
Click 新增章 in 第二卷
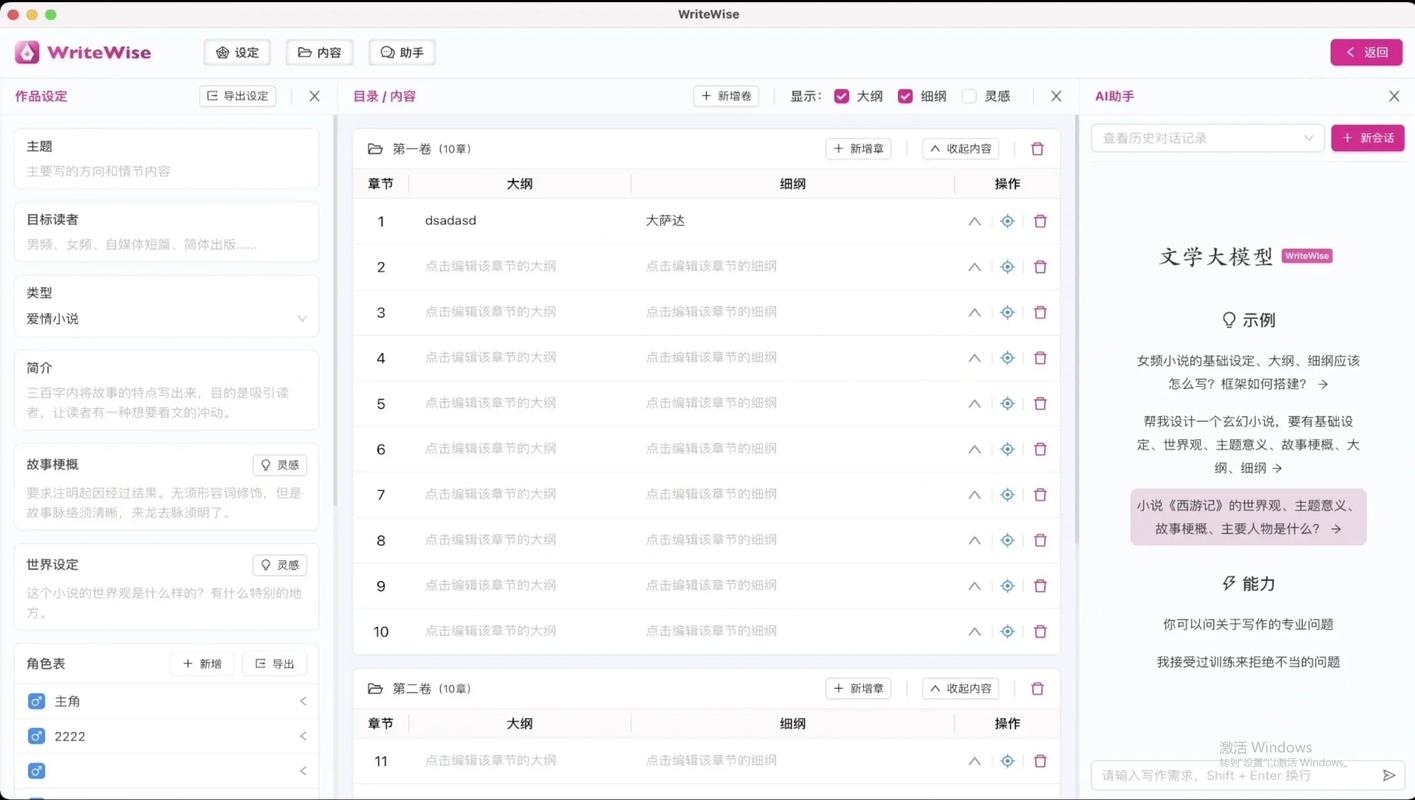point(858,689)
